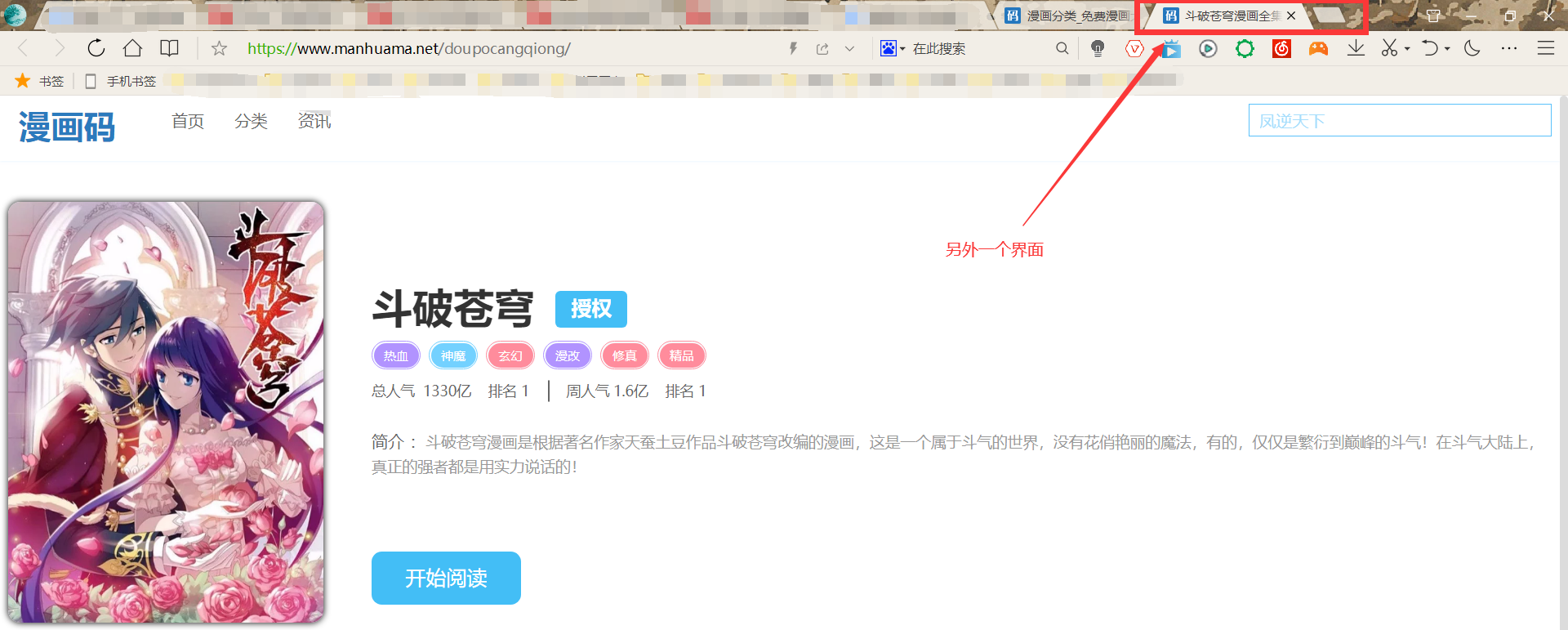Image resolution: width=1568 pixels, height=630 pixels.
Task: Click the search magnifier icon
Action: [x=1062, y=48]
